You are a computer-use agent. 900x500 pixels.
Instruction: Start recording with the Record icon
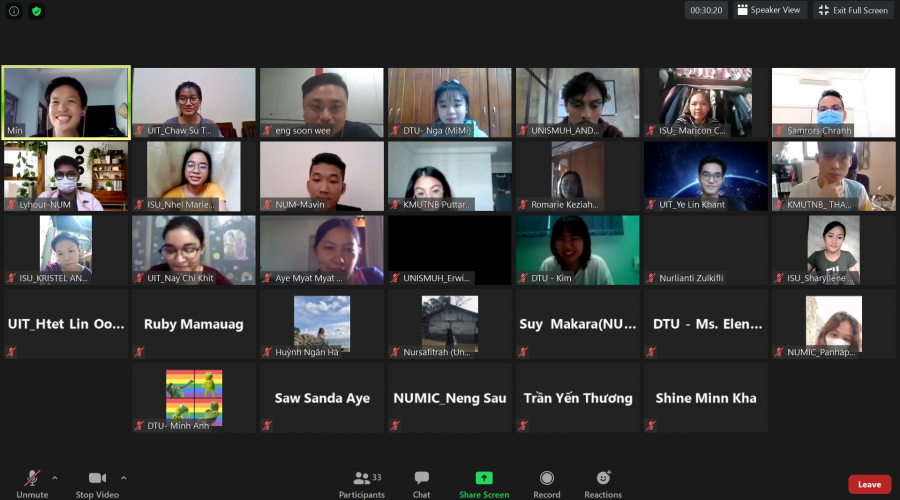click(x=547, y=479)
